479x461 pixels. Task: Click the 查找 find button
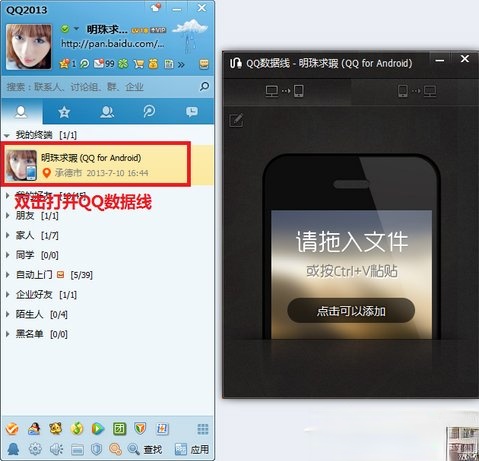pyautogui.click(x=145, y=450)
